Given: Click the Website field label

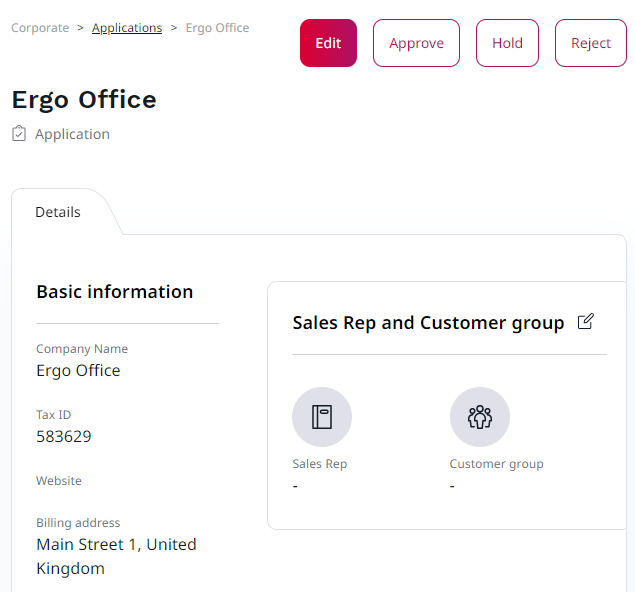Looking at the screenshot, I should 59,481.
